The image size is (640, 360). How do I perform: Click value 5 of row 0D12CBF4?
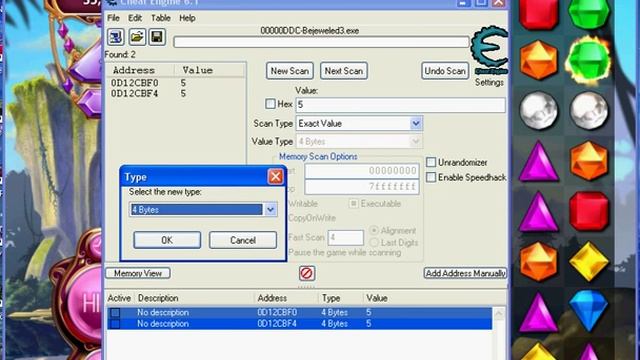tap(369, 324)
